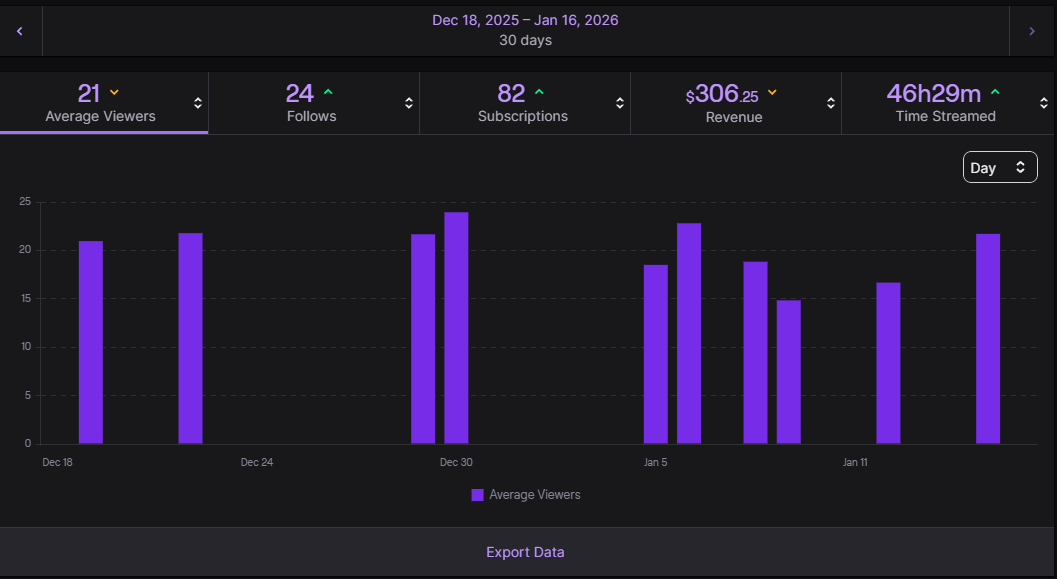The width and height of the screenshot is (1057, 579).
Task: Select the Time Streamed metric tab
Action: [x=948, y=102]
